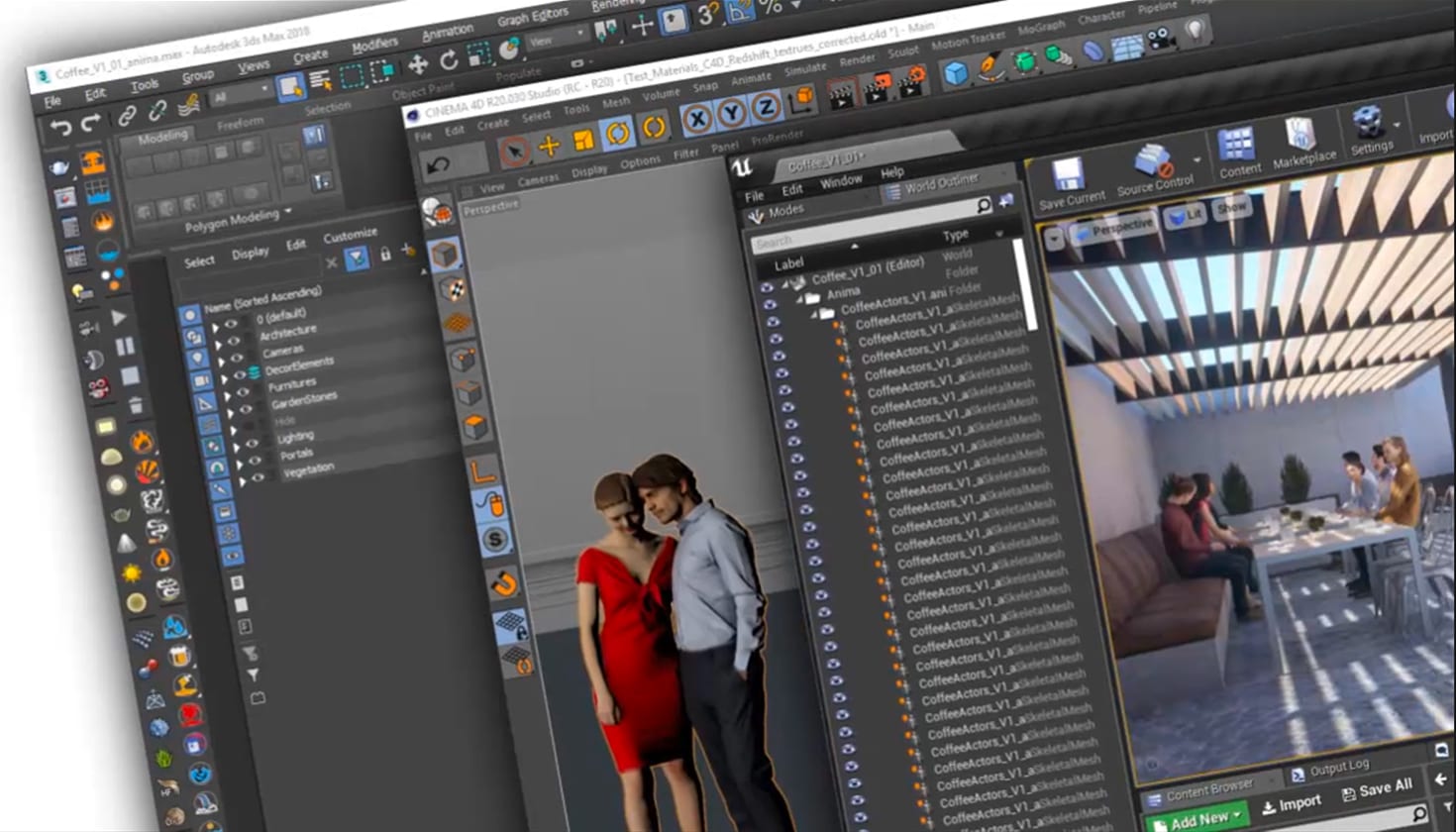This screenshot has height=832, width=1456.
Task: Toggle visibility eye of Architecture layer
Action: pos(234,341)
